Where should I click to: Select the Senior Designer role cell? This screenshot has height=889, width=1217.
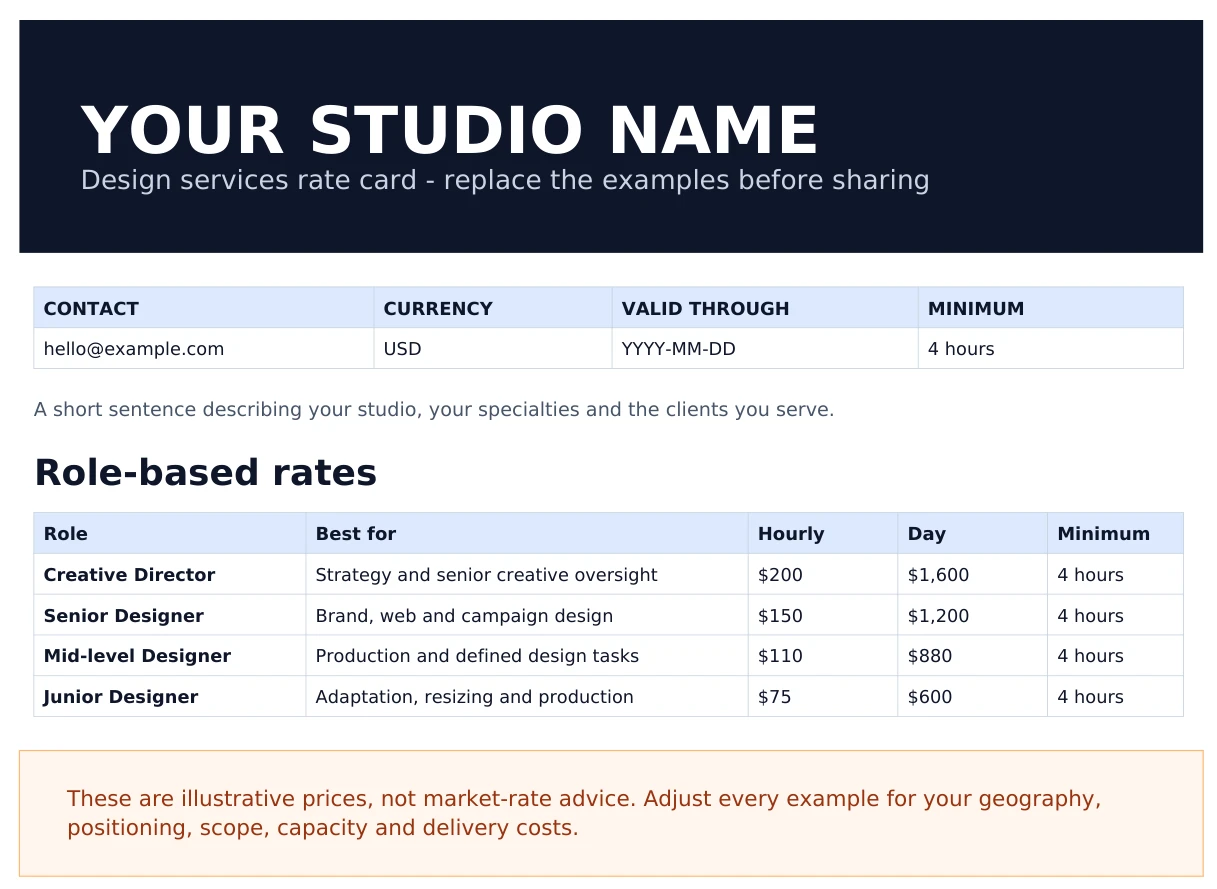(170, 616)
